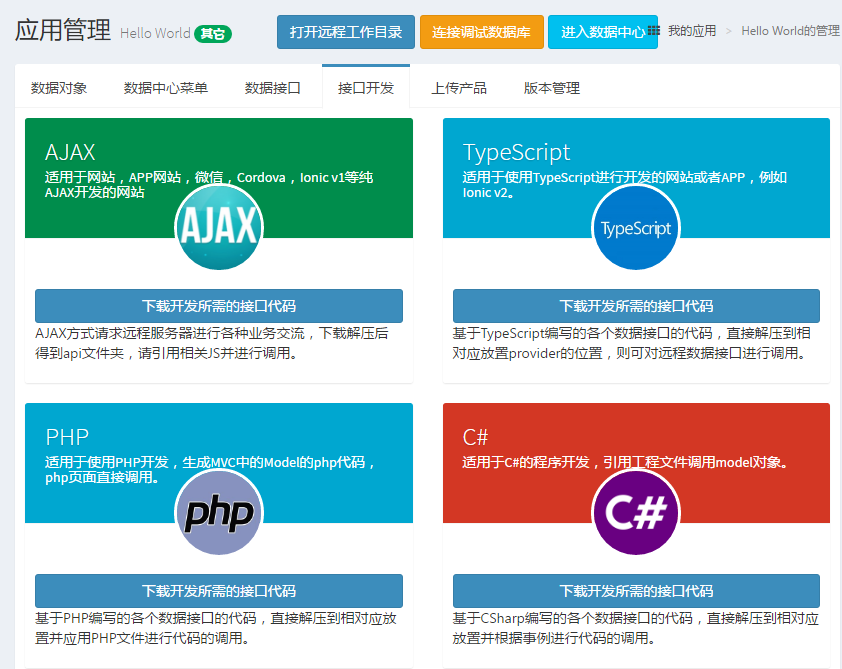Click the green 其它 badge

click(213, 34)
